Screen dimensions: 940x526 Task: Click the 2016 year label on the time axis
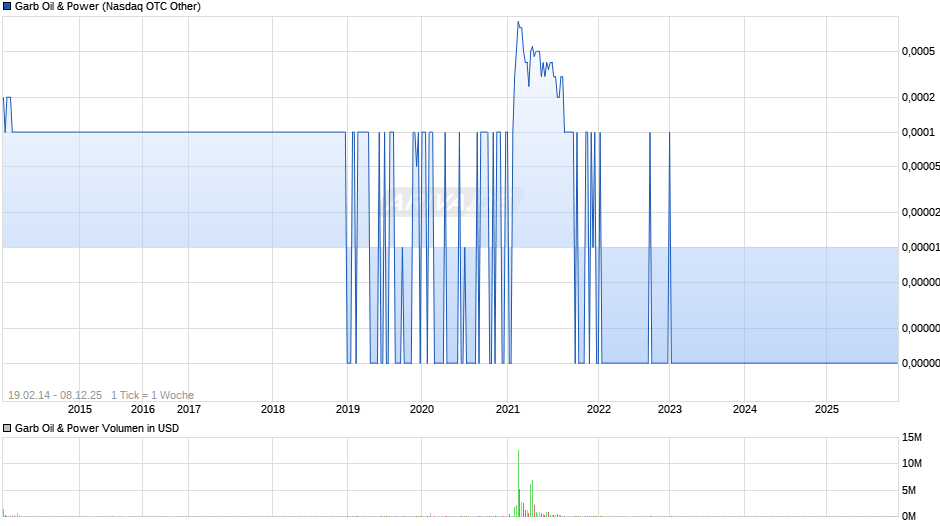143,409
